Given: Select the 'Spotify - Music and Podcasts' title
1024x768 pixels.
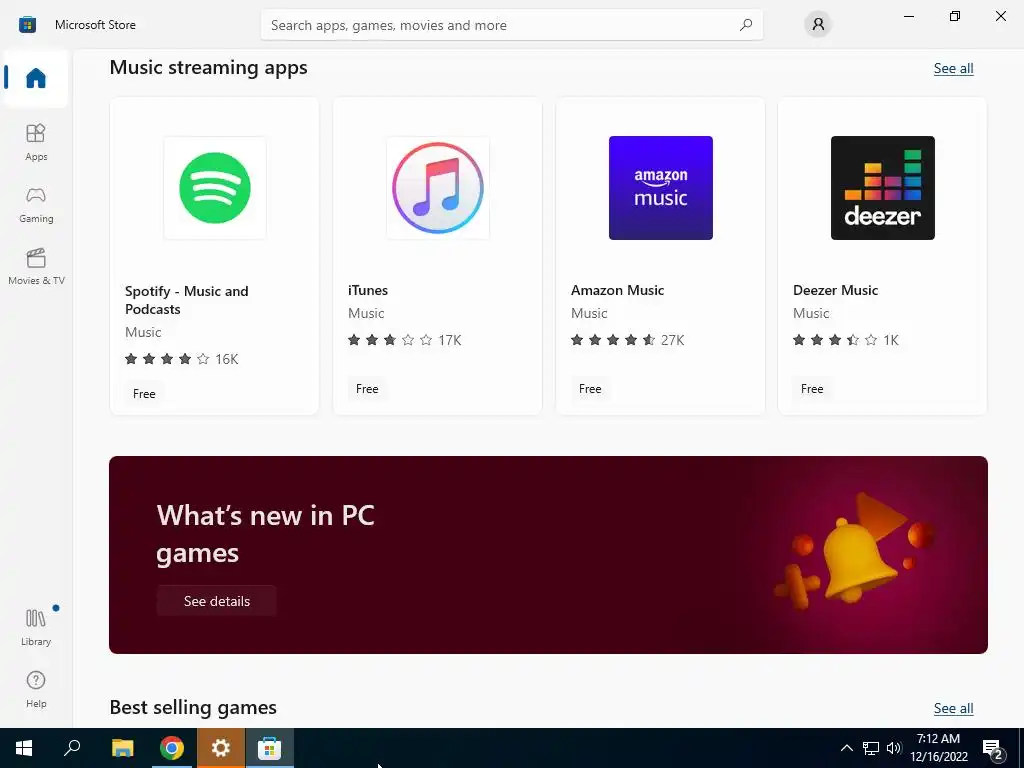Looking at the screenshot, I should point(187,300).
